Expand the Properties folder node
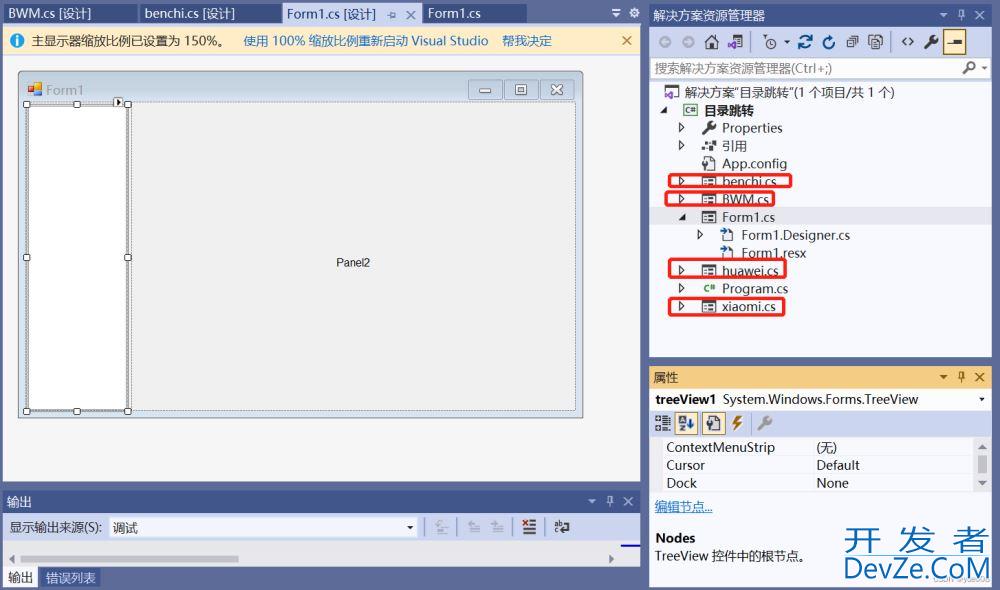Image resolution: width=1000 pixels, height=590 pixels. tap(682, 128)
